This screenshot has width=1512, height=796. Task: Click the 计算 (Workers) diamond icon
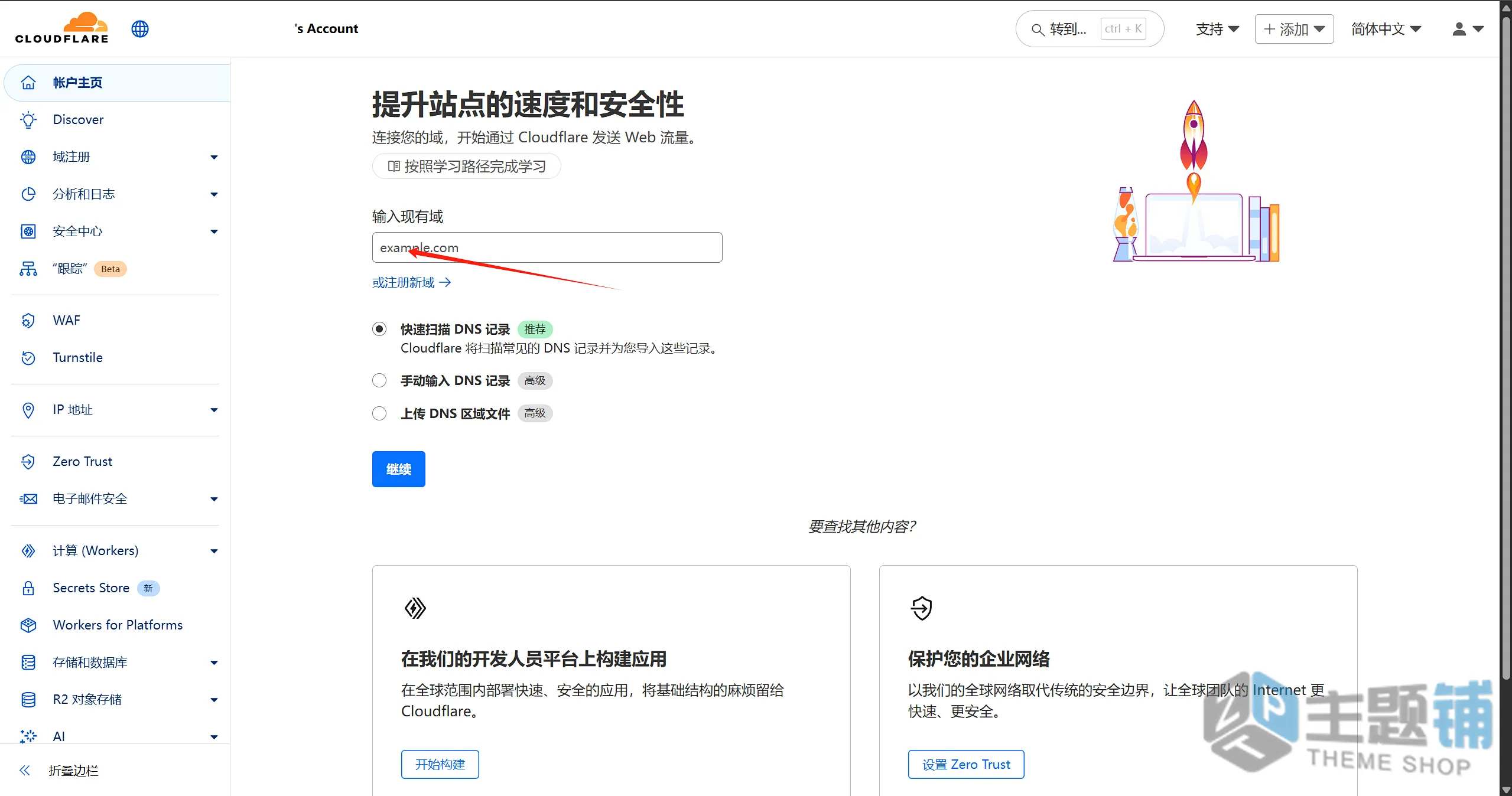point(28,551)
